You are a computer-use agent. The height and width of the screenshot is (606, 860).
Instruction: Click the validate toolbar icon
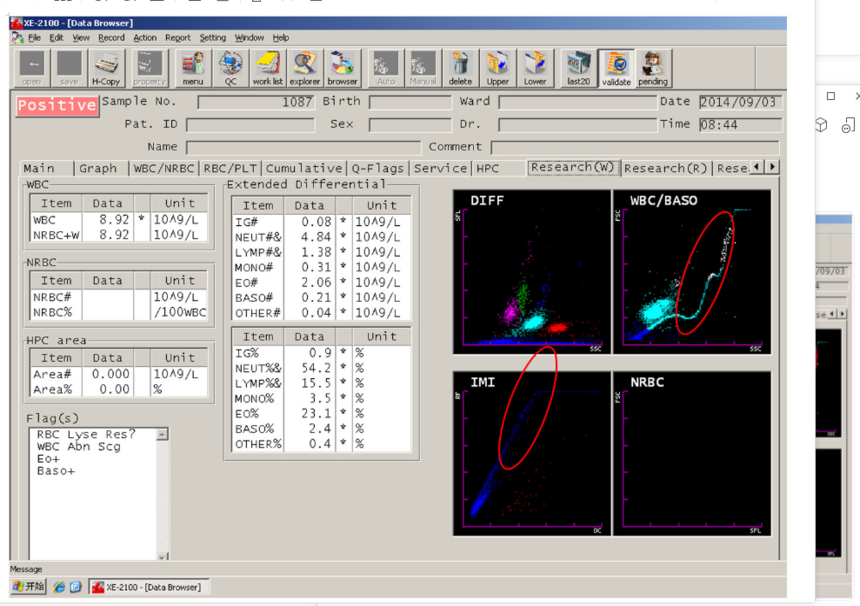click(x=616, y=68)
